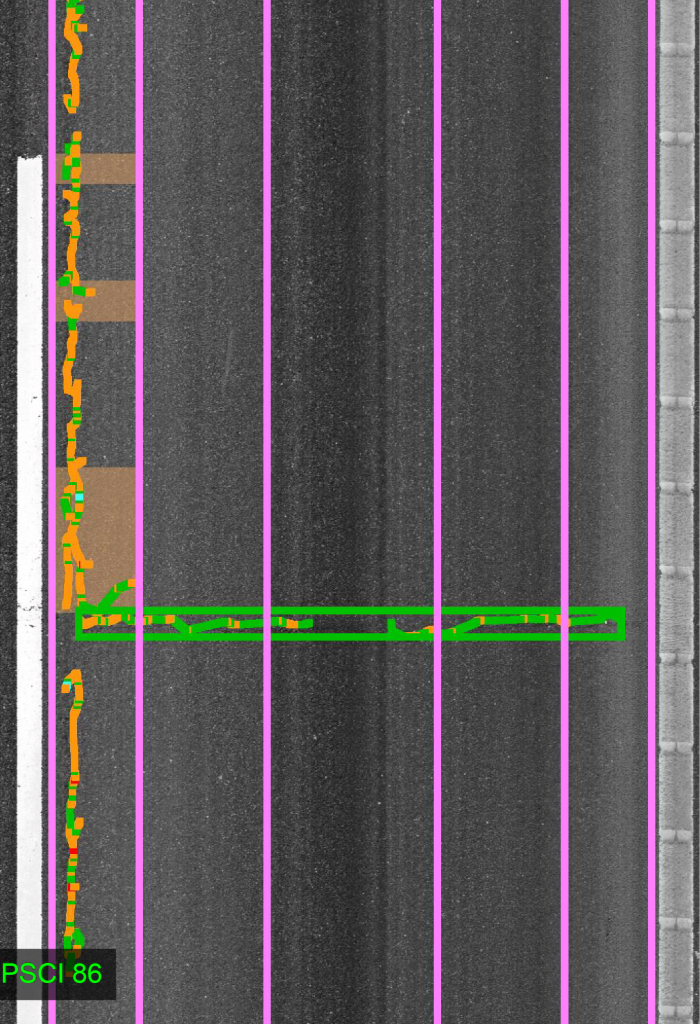Click the PSCI 86 score label
Screen dimensions: 700x1024
pos(52,973)
